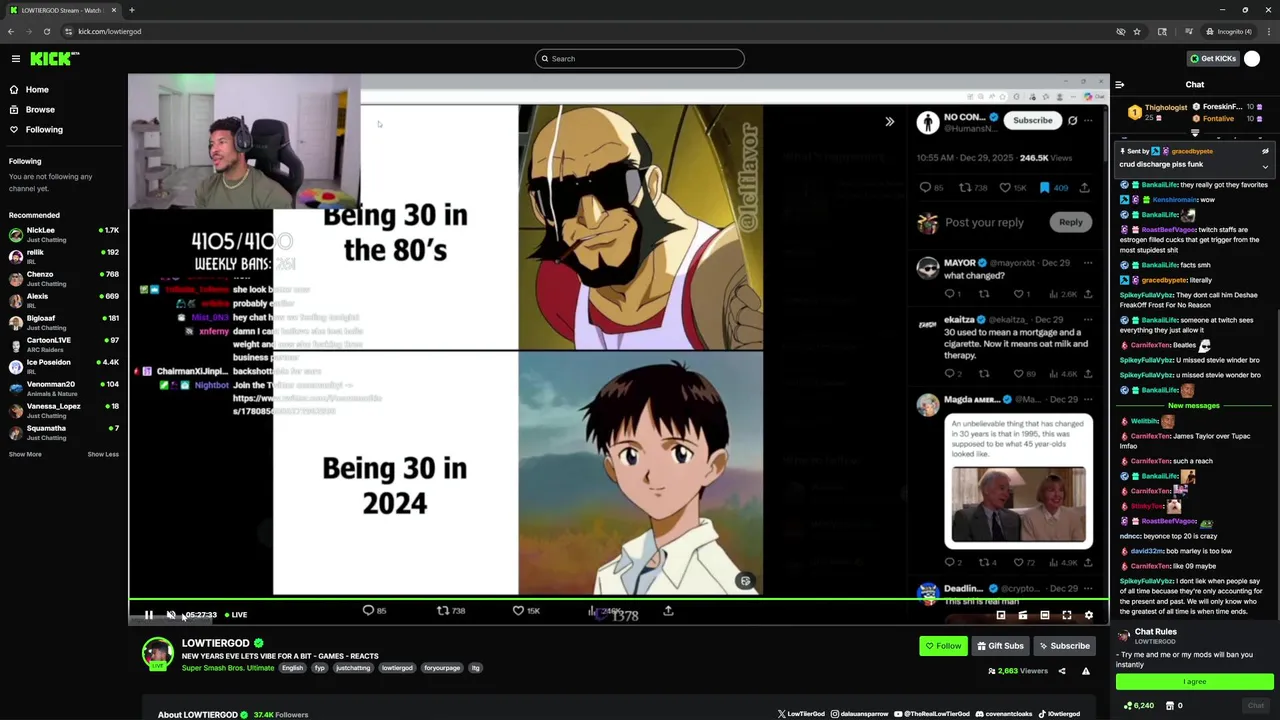The image size is (1280, 720).
Task: Open the KICKs balance showing 6,240
Action: click(1139, 706)
